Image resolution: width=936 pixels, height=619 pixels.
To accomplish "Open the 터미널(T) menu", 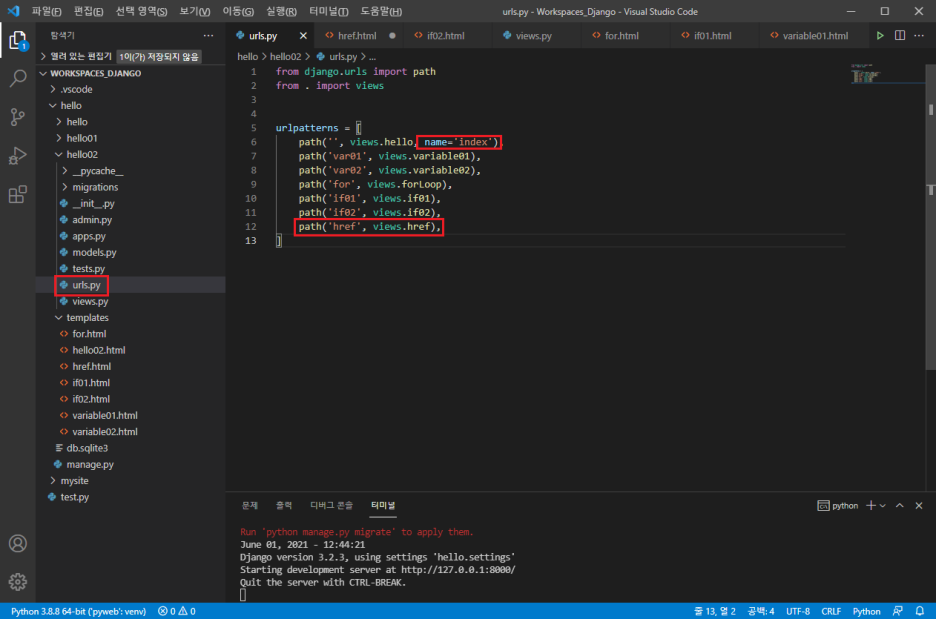I will [328, 11].
